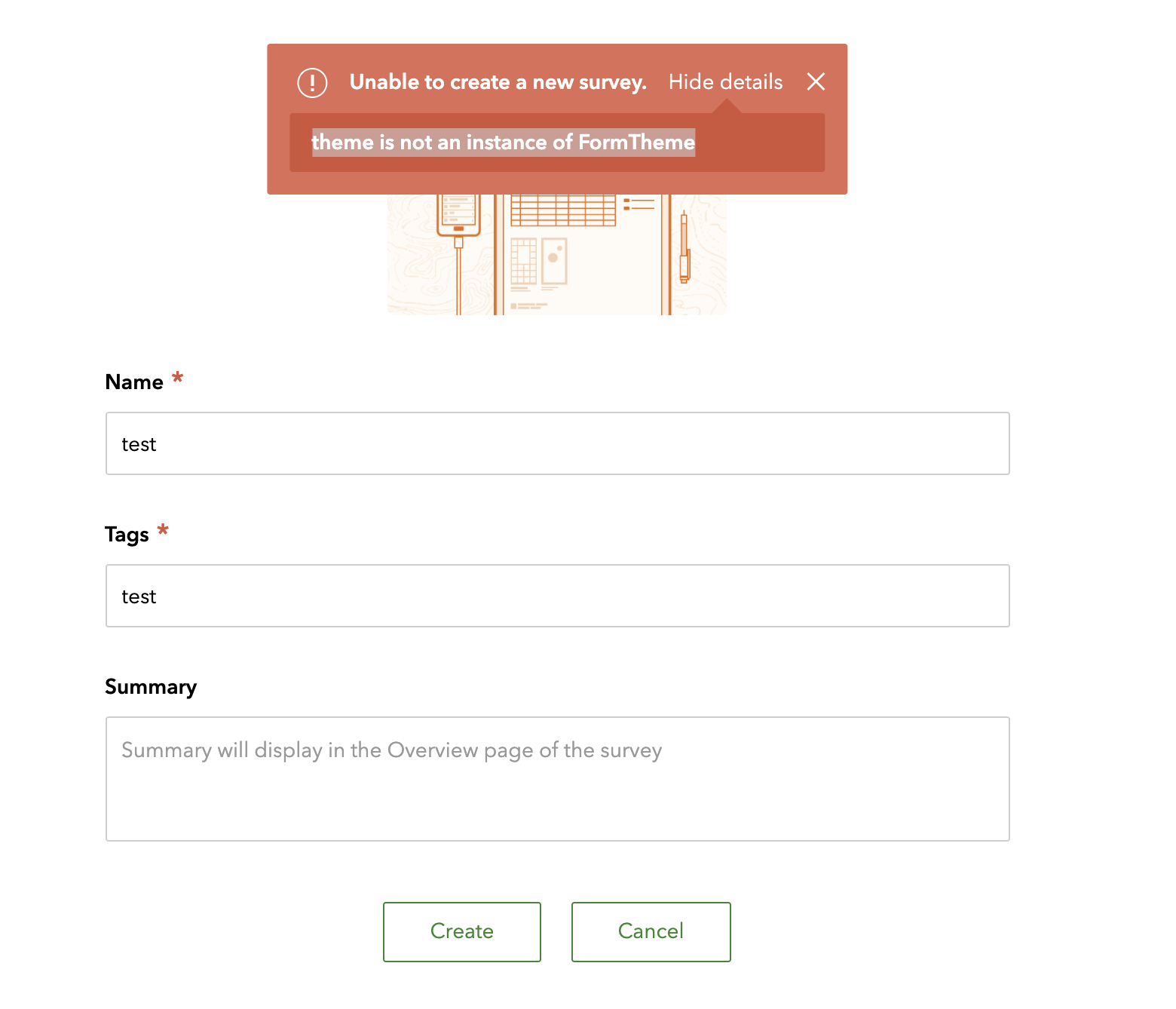Click the caret pointer below Hide details

click(x=727, y=106)
